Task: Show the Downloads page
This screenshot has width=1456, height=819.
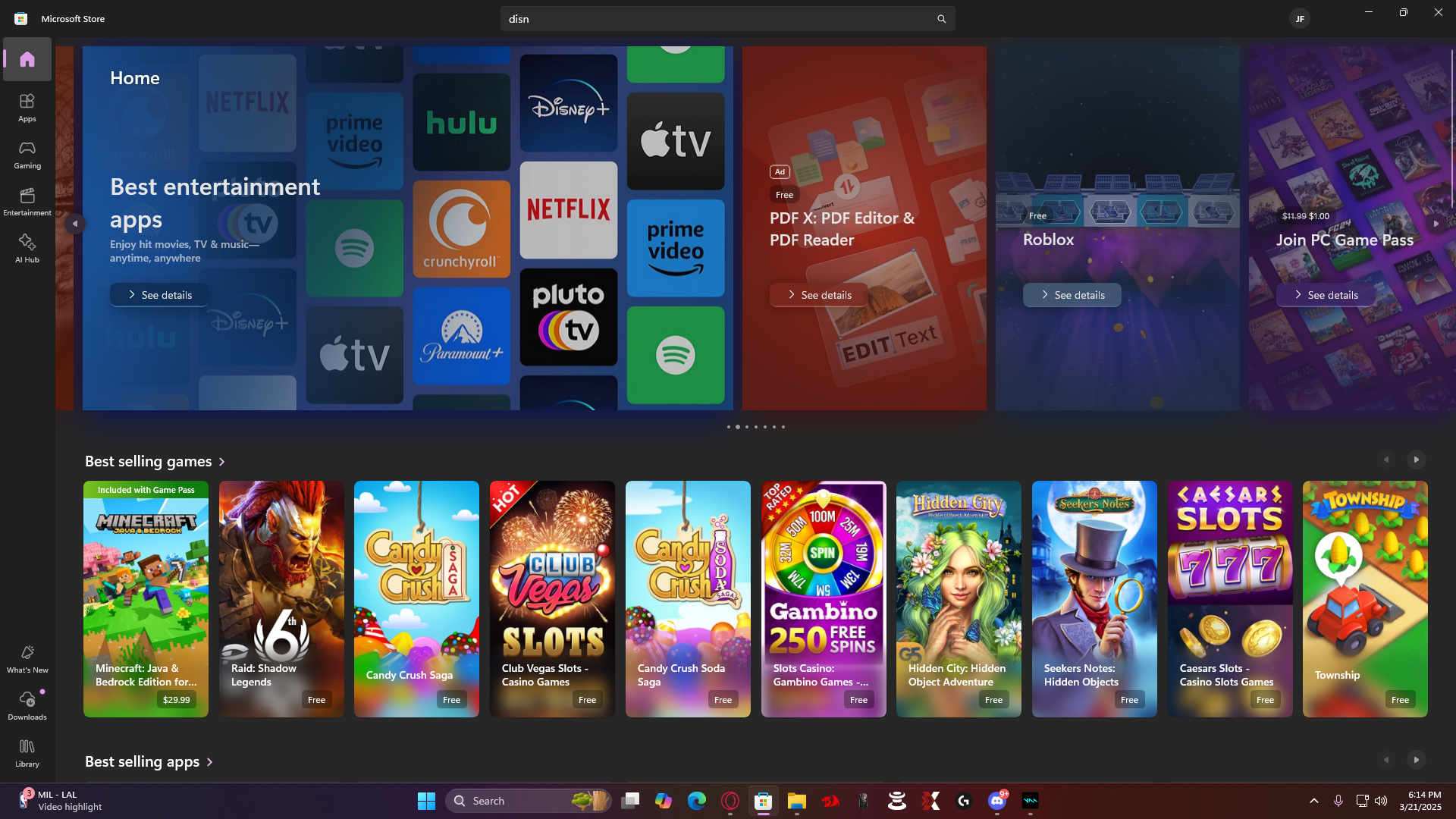Action: point(27,705)
